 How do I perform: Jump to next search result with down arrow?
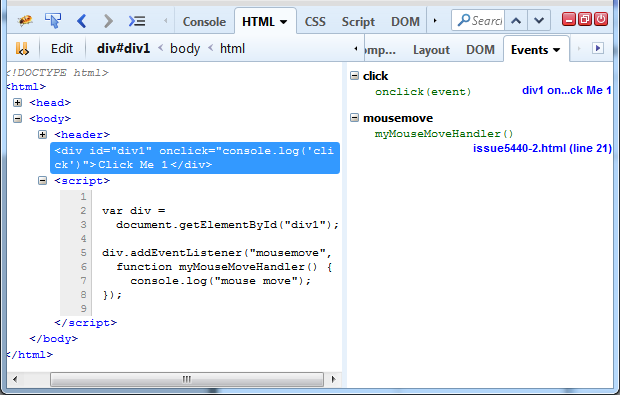(539, 21)
